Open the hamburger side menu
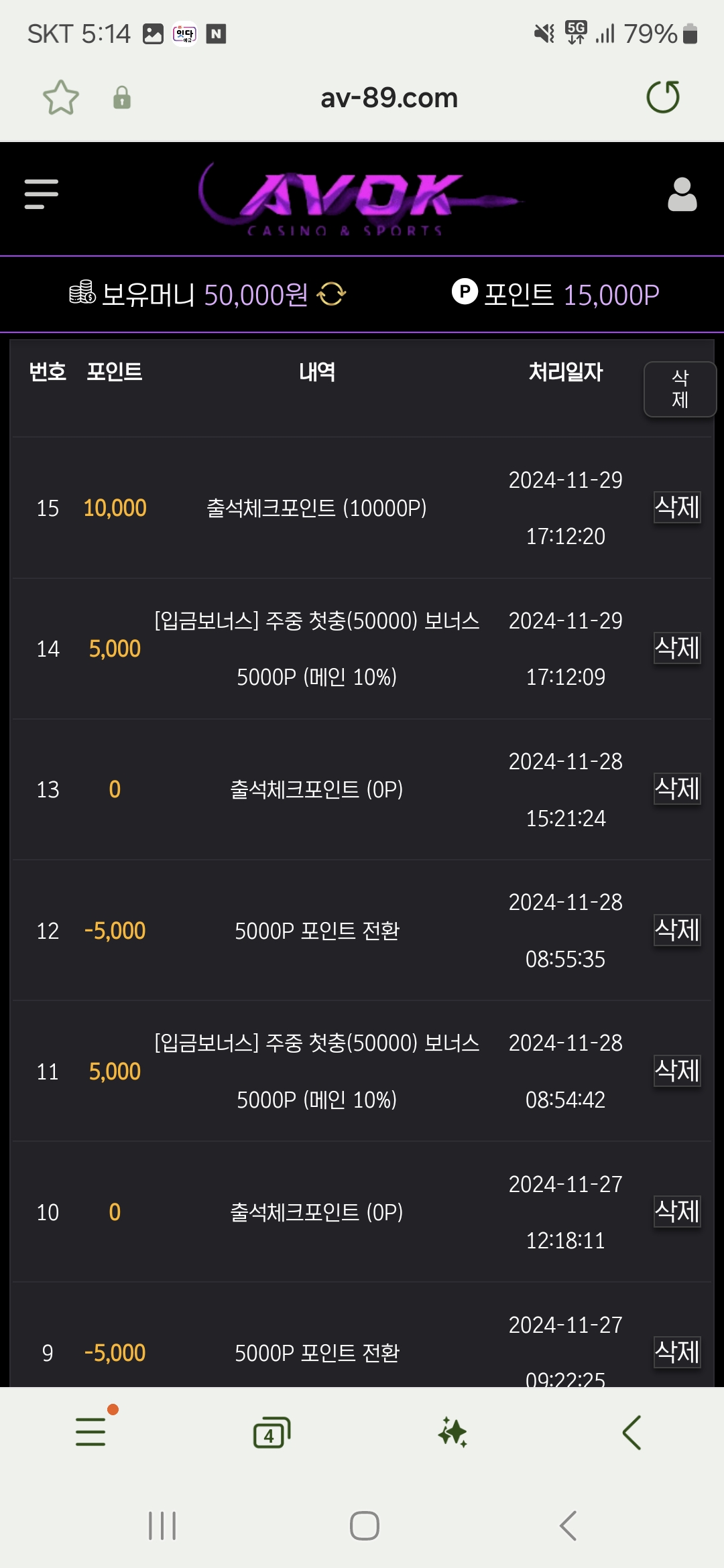Screen dimensions: 724x1568 click(x=42, y=194)
